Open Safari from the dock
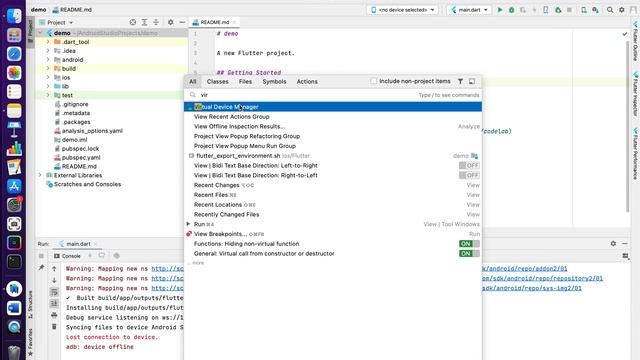Viewport: 640px width, 360px height. [14, 54]
